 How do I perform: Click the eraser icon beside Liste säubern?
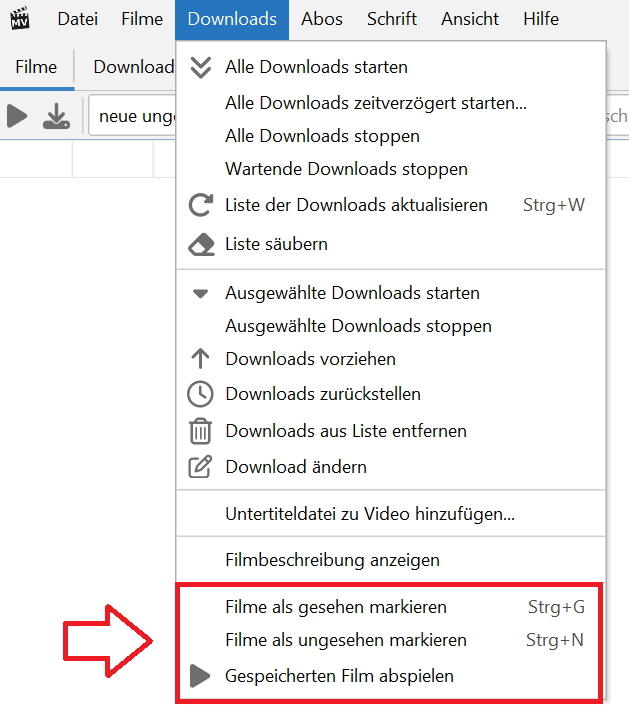click(201, 244)
